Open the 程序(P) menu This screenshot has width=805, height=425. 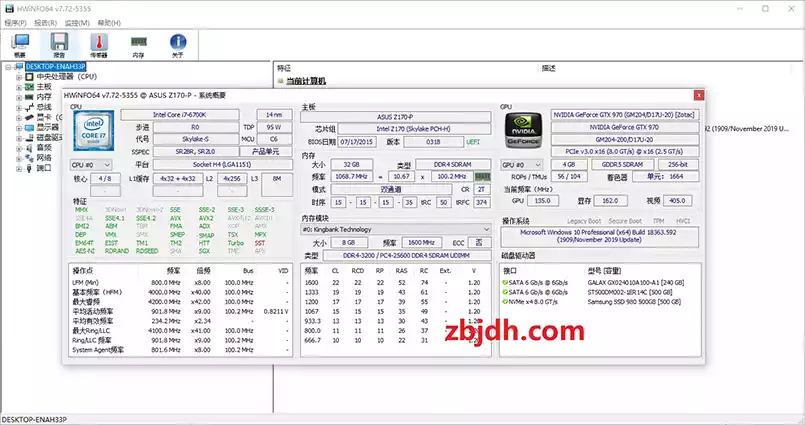15,23
